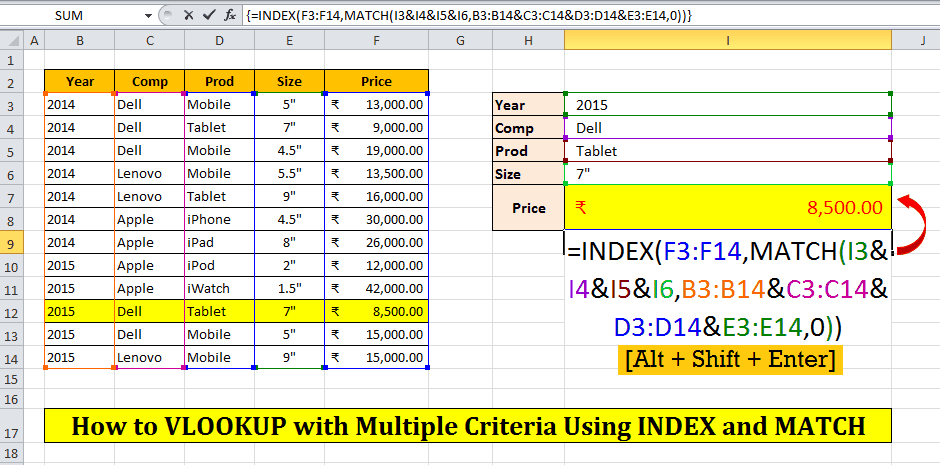Select the price cell 42,000.00
Screen dimensions: 940x465
(x=376, y=288)
